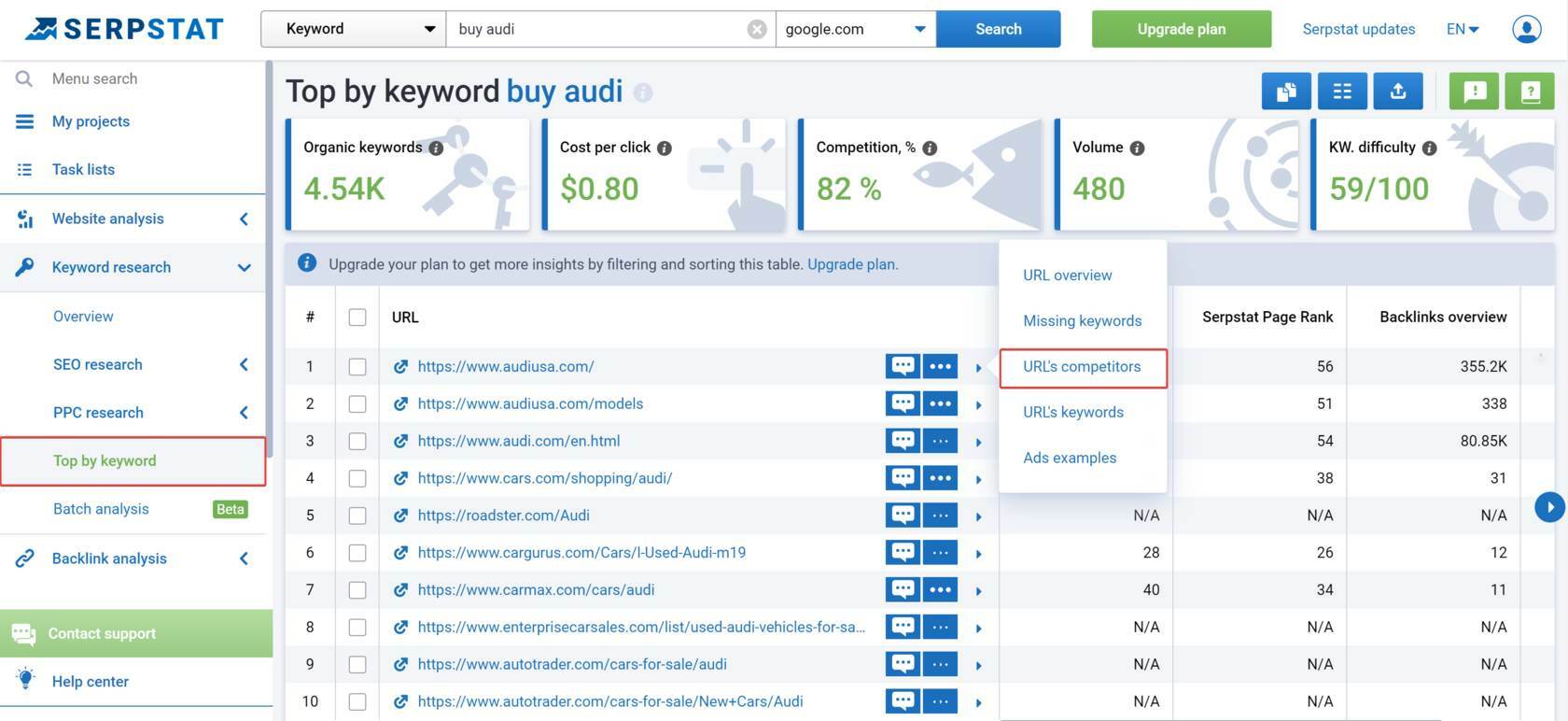
Task: Open audiusa.com homepage external link icon
Action: click(400, 367)
